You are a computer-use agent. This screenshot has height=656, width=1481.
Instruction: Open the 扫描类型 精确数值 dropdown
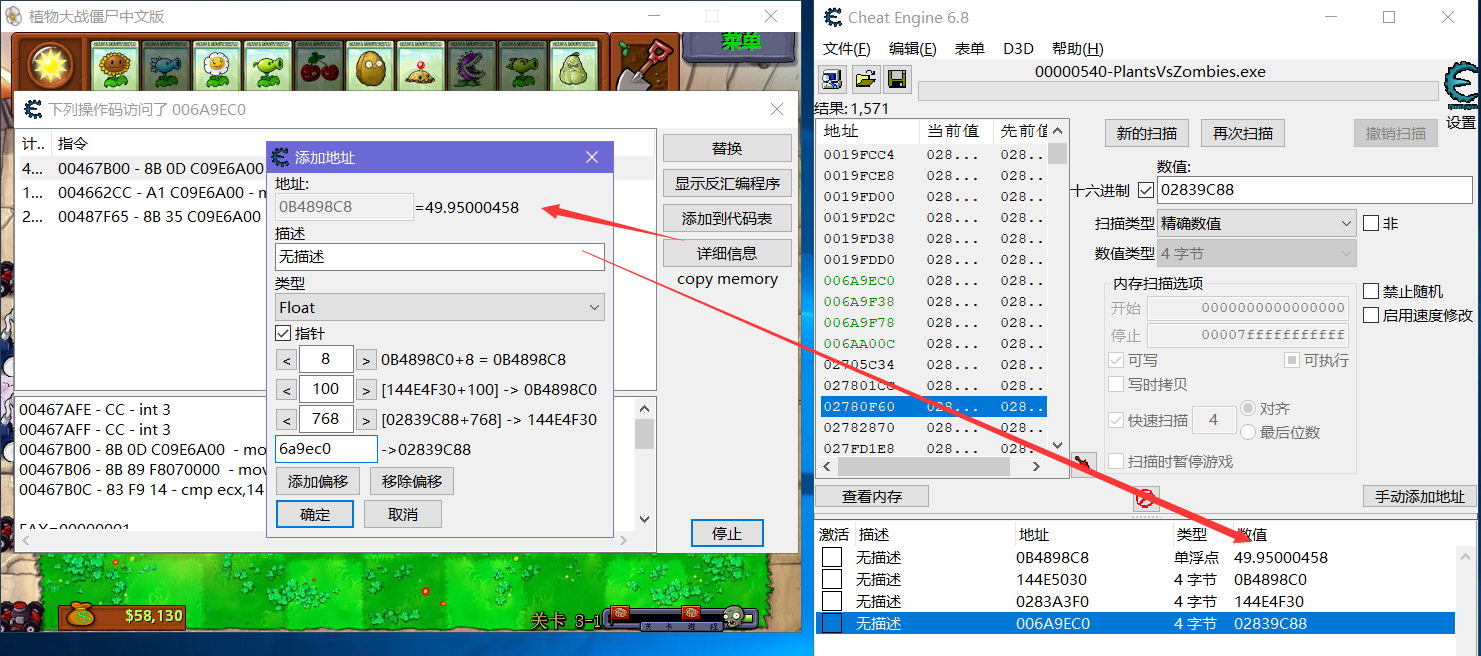[x=1256, y=223]
